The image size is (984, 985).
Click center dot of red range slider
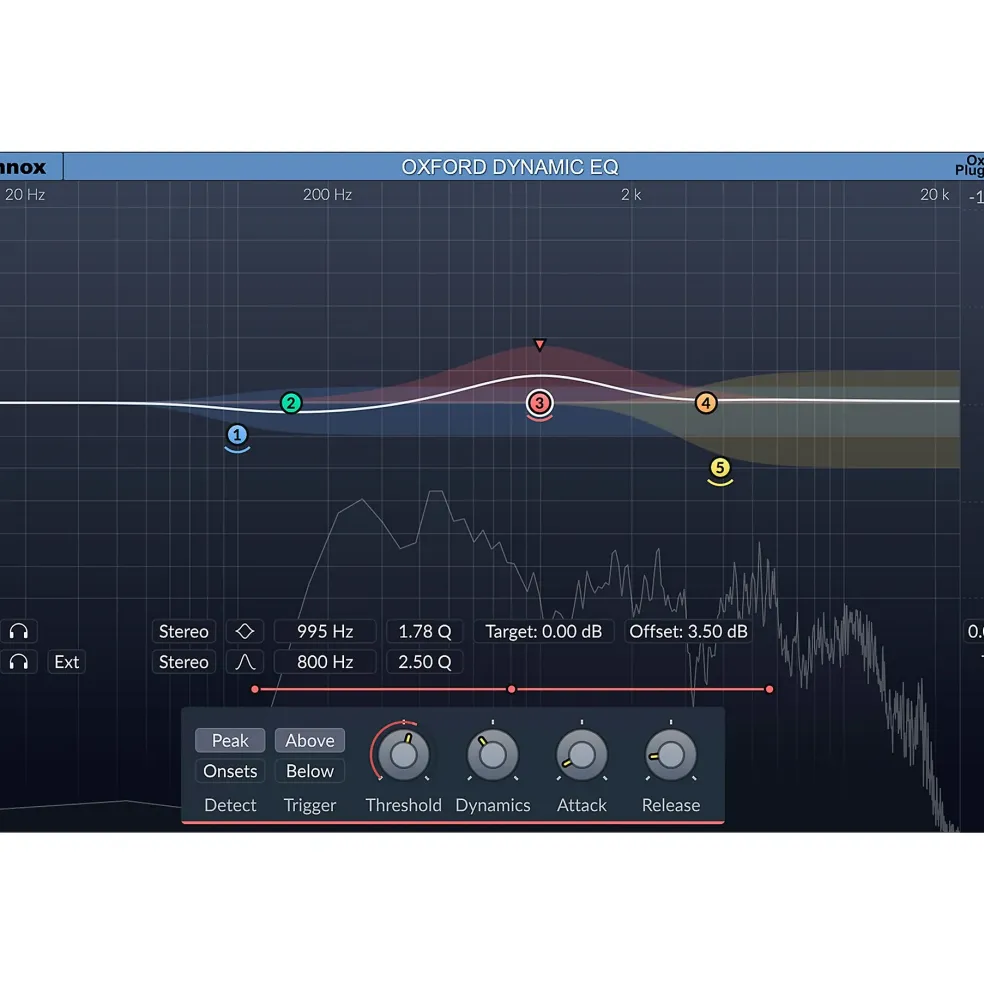(x=511, y=689)
